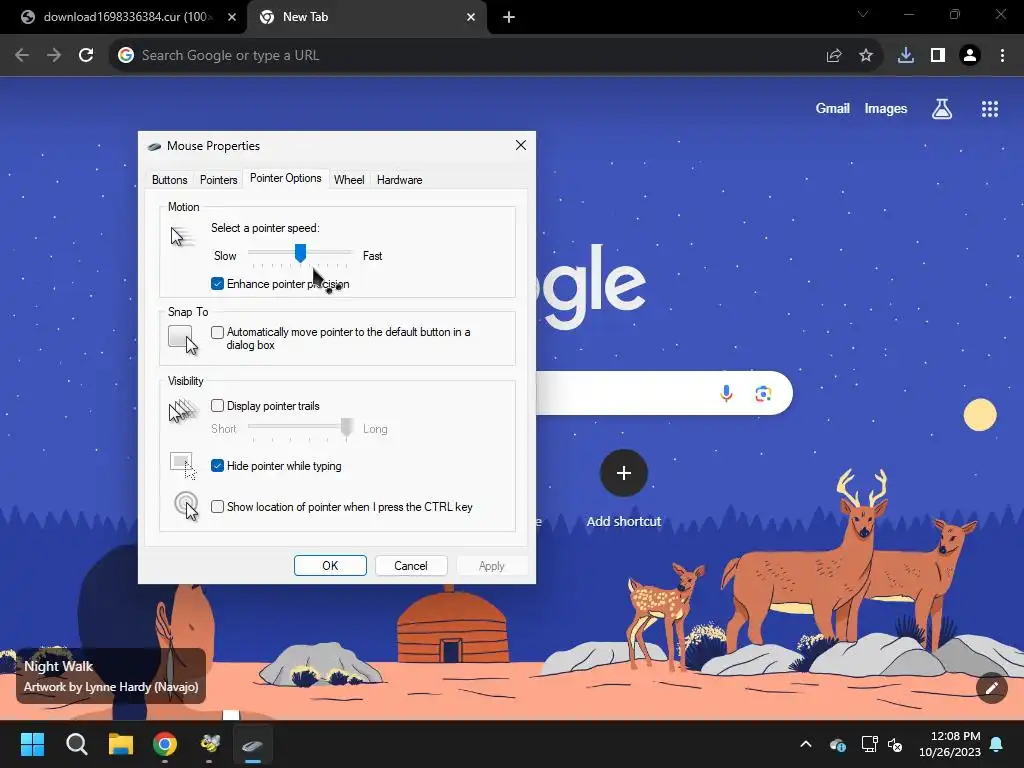Click the pointer trails length slider handle
1024x768 pixels.
click(x=347, y=427)
